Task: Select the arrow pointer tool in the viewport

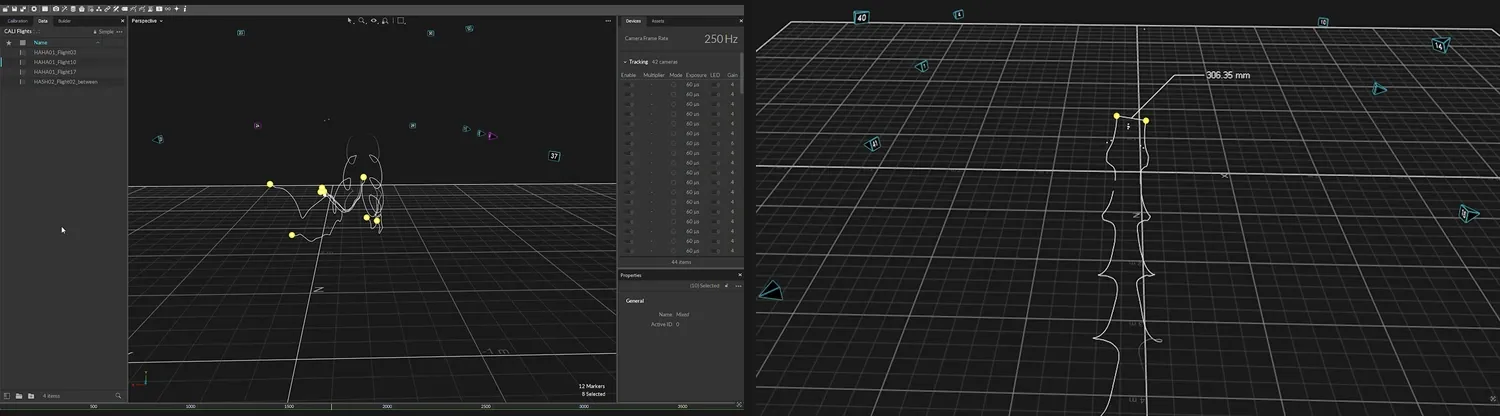Action: (x=350, y=20)
